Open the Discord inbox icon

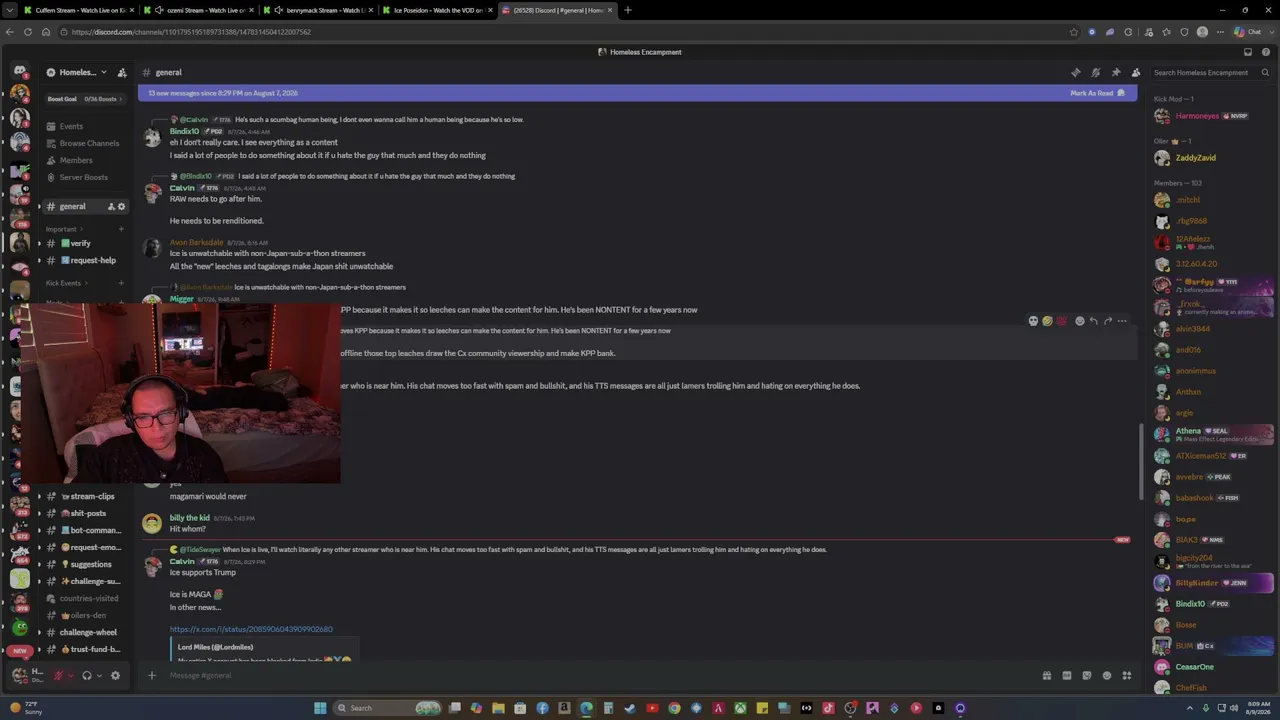click(x=1248, y=52)
